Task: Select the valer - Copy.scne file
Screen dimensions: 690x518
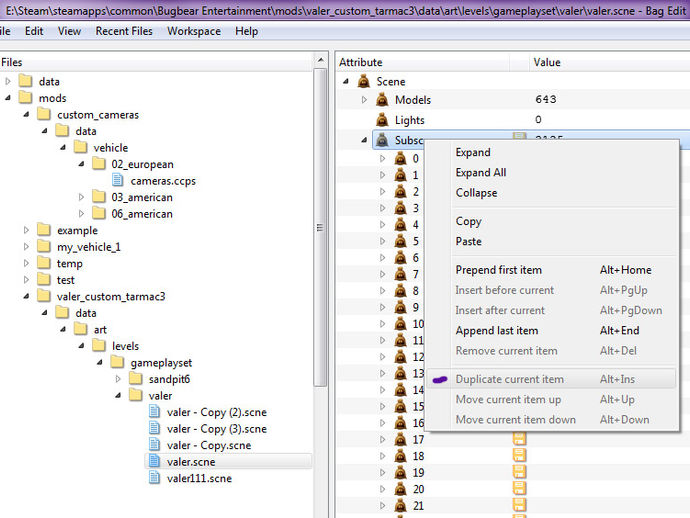Action: pos(209,445)
